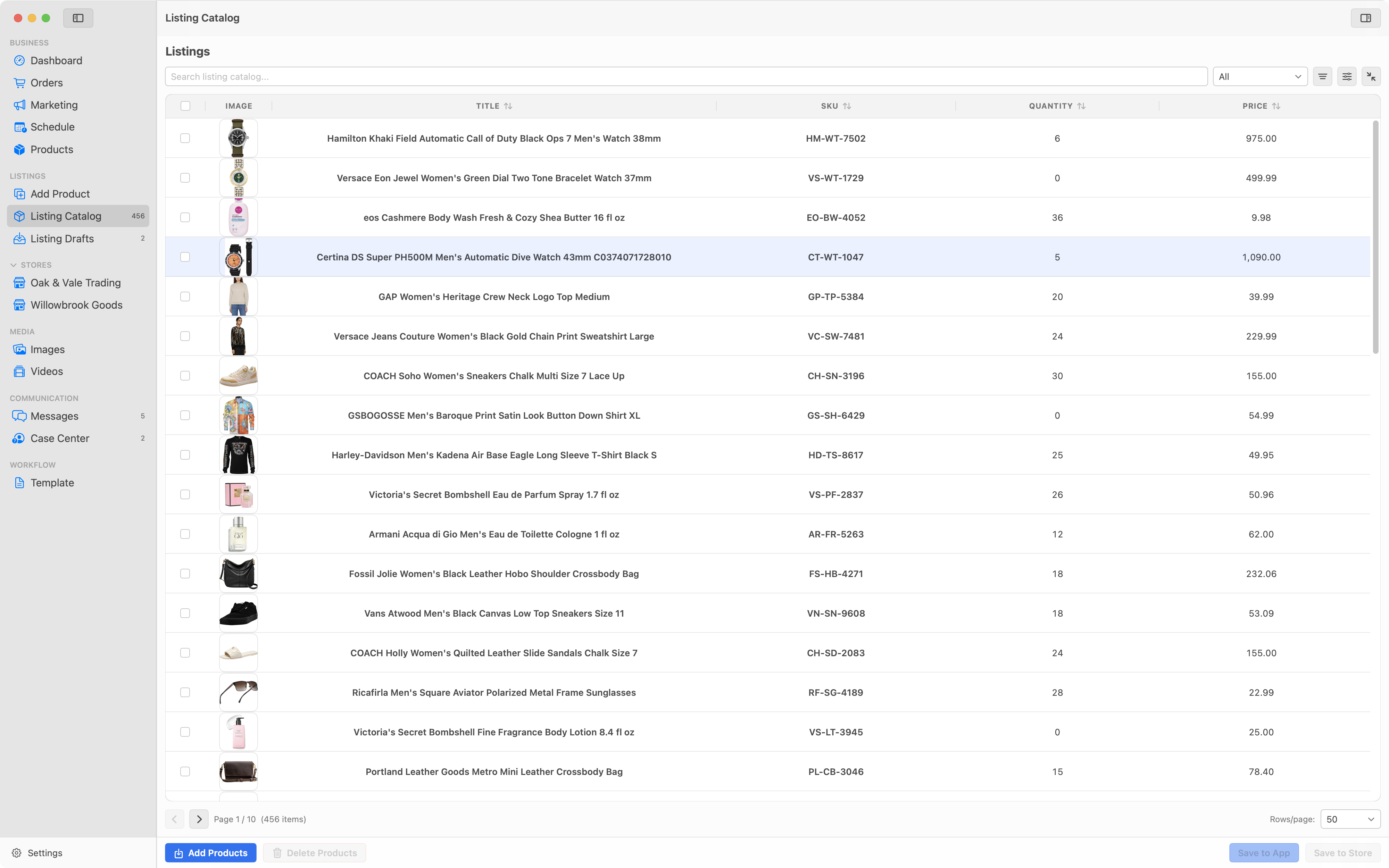The height and width of the screenshot is (868, 1389).
Task: Sort by Title column arrows
Action: [508, 106]
